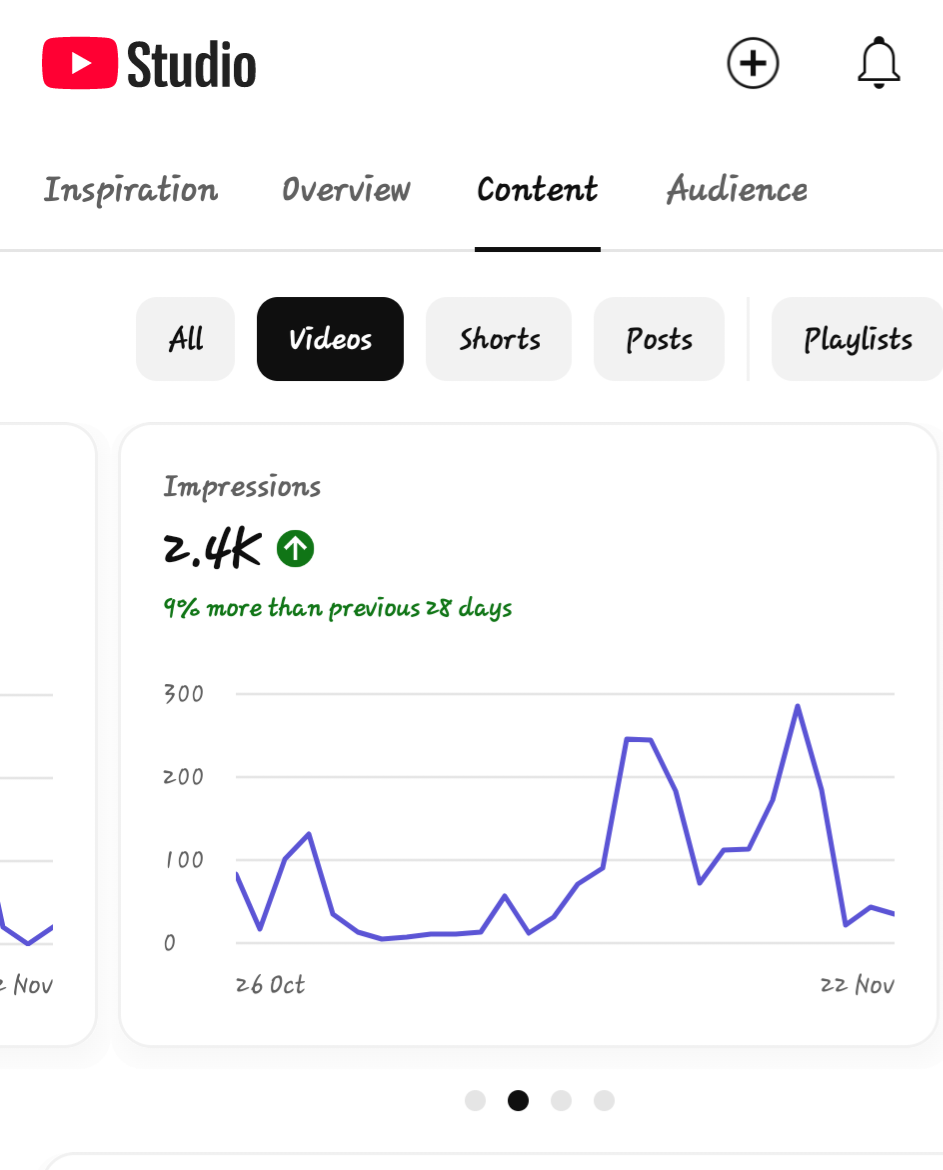Filter by All content
The image size is (943, 1170).
pyautogui.click(x=186, y=339)
